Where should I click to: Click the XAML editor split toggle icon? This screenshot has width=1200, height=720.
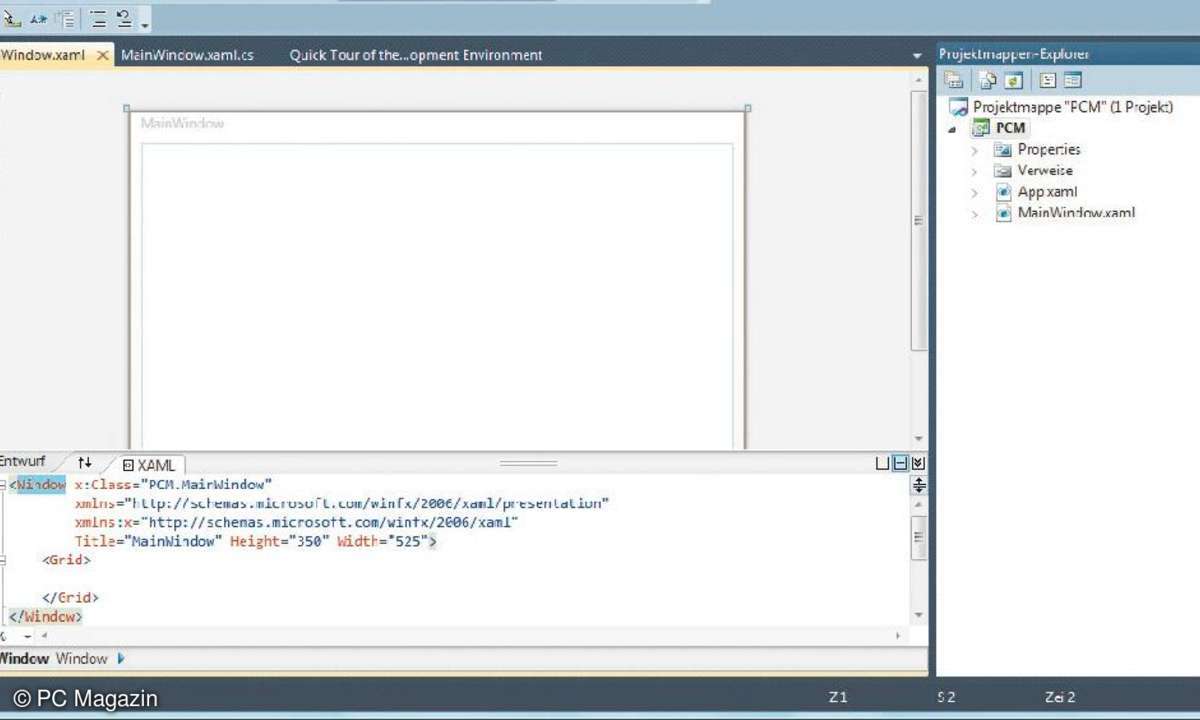click(x=919, y=485)
